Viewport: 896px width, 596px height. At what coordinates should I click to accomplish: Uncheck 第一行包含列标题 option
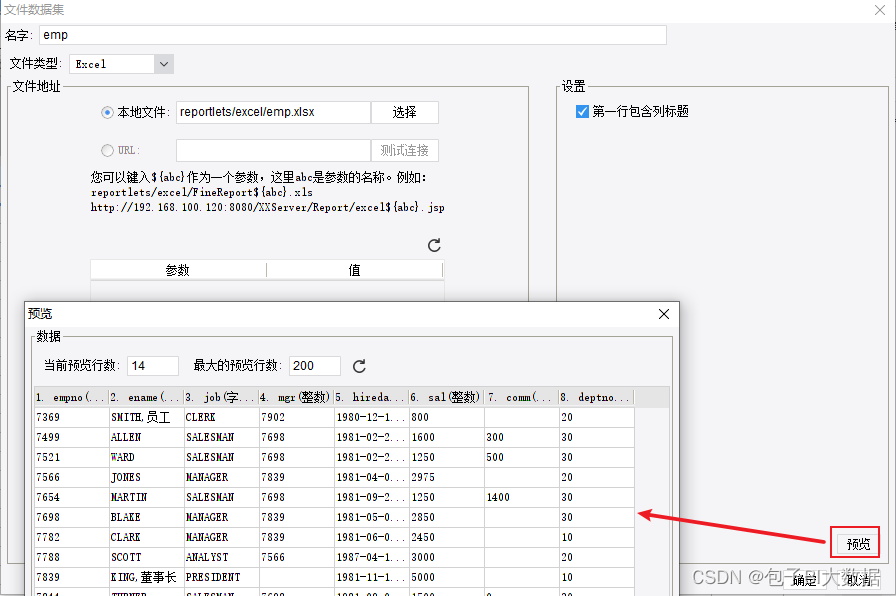[582, 111]
